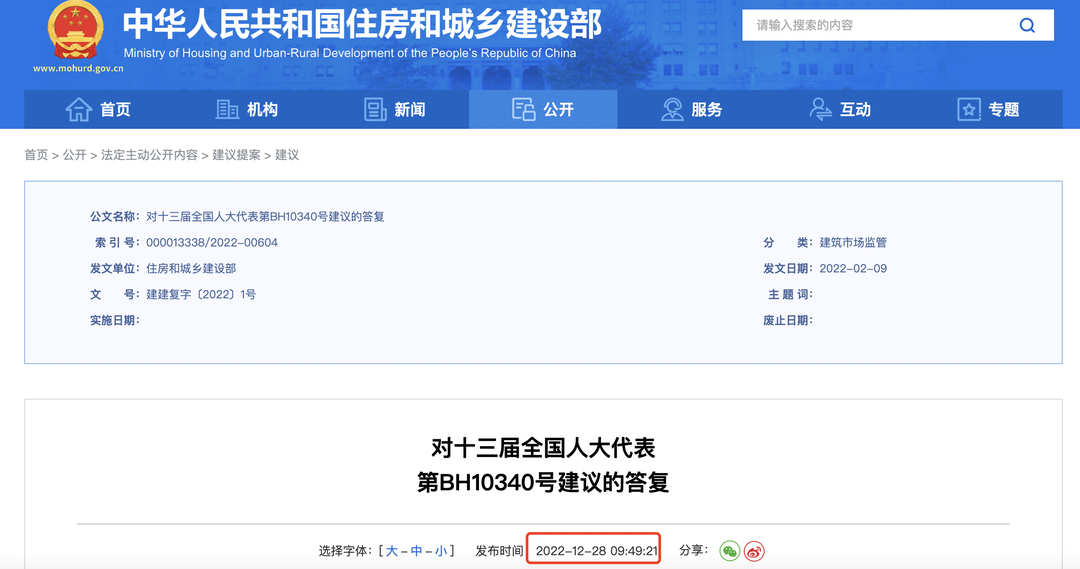1080x569 pixels.
Task: Click the star icon for 专题
Action: 969,110
